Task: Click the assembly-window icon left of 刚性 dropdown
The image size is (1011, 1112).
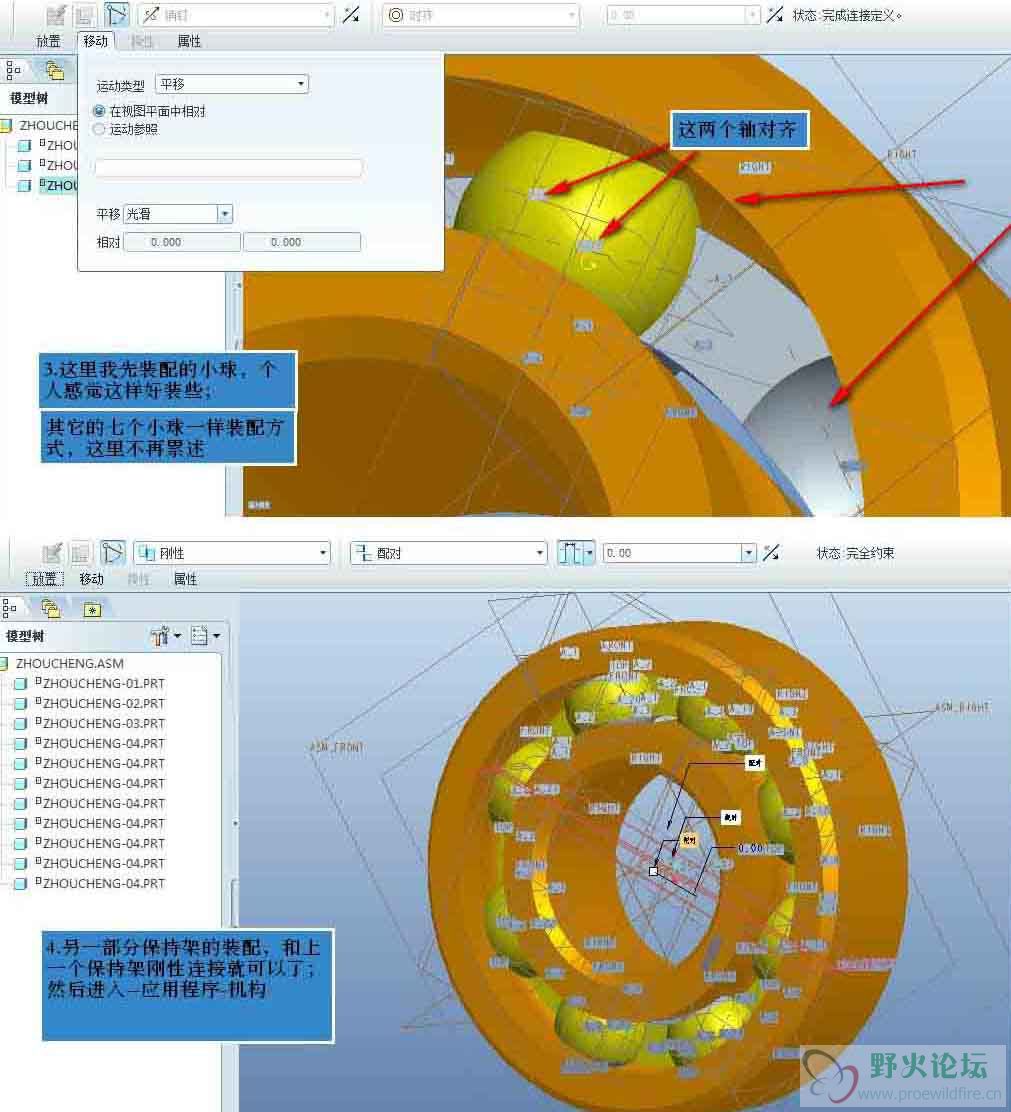Action: tap(80, 553)
